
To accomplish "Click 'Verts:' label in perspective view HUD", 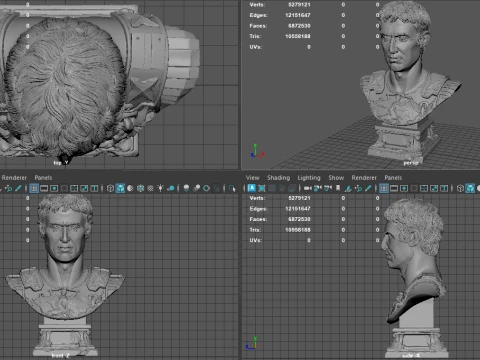I will tap(257, 5).
